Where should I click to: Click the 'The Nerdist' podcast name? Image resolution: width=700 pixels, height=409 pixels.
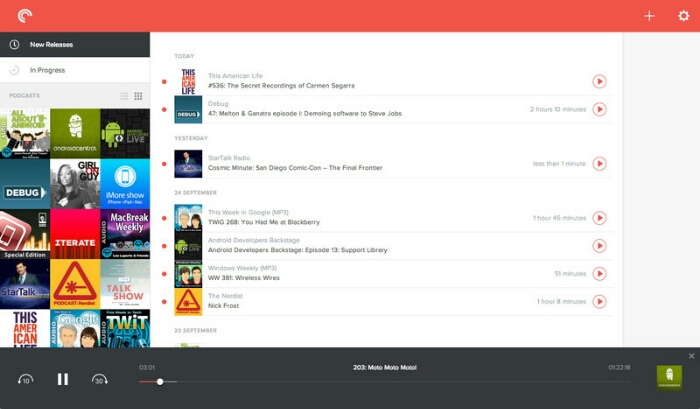point(225,296)
